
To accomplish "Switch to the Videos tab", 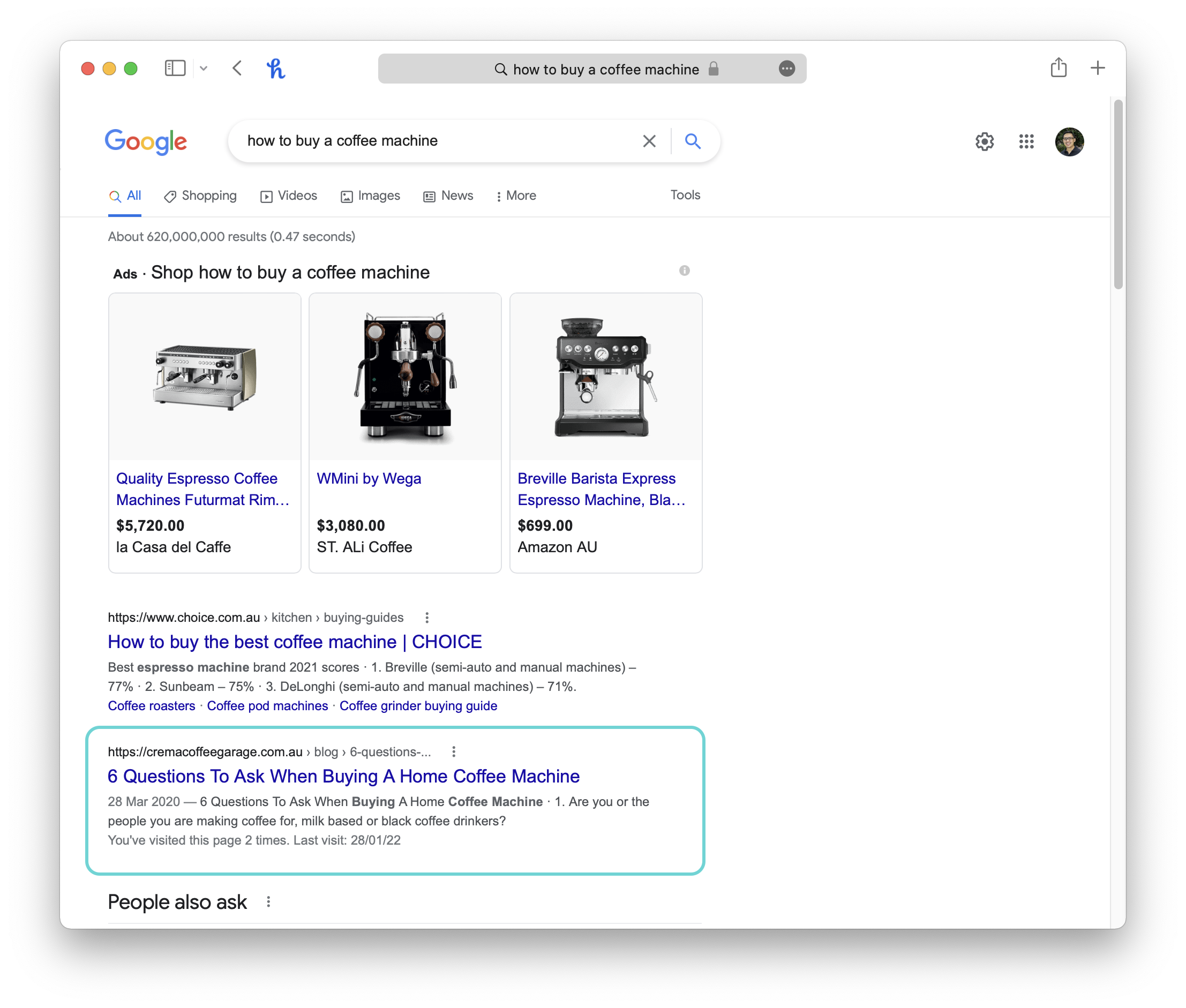I will click(x=288, y=196).
